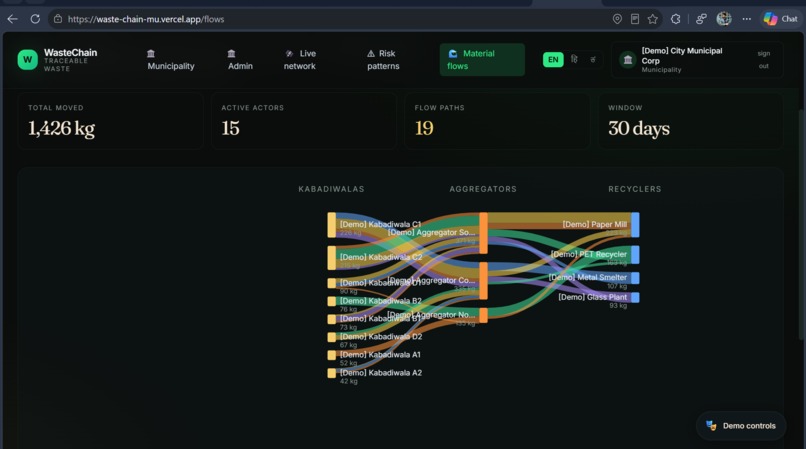This screenshot has height=449, width=806.
Task: Click the Flow Paths value 19
Action: point(424,129)
